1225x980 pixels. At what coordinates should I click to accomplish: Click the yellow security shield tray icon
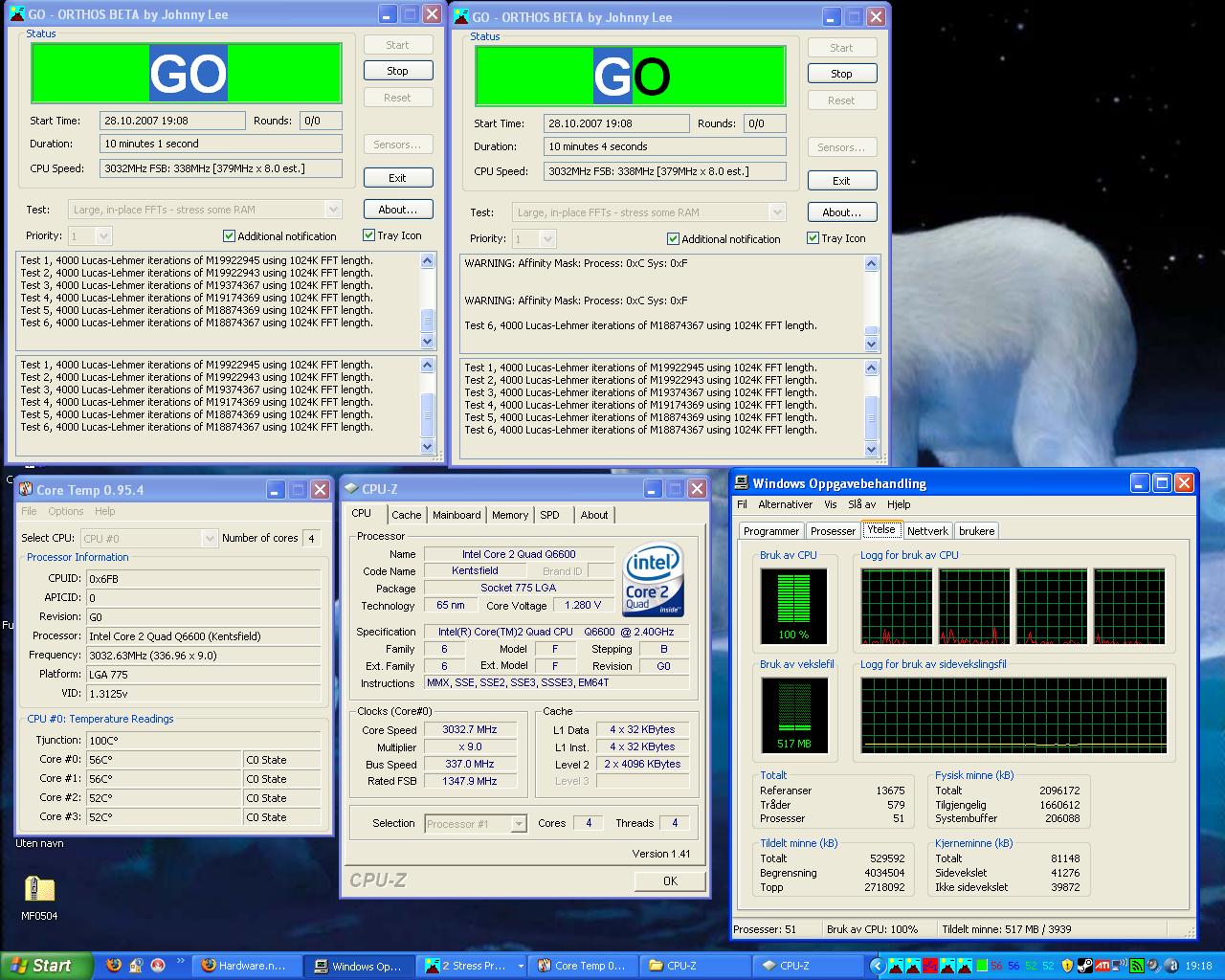pyautogui.click(x=1067, y=966)
